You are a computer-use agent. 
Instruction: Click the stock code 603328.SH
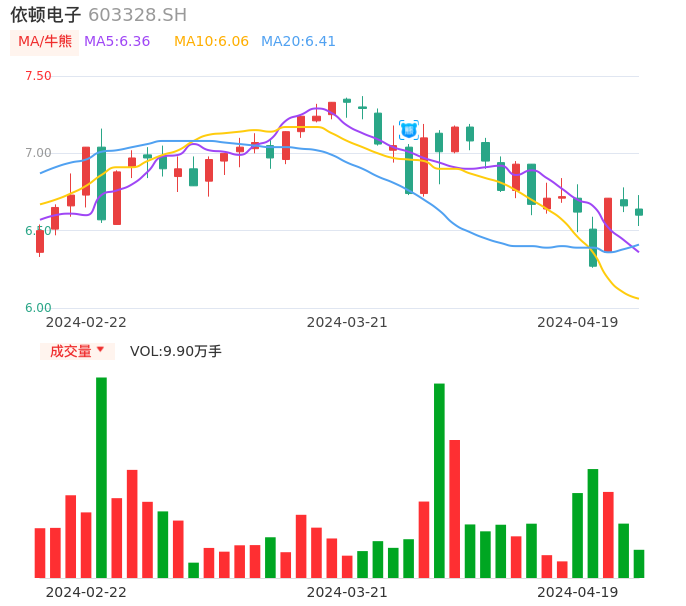(137, 15)
